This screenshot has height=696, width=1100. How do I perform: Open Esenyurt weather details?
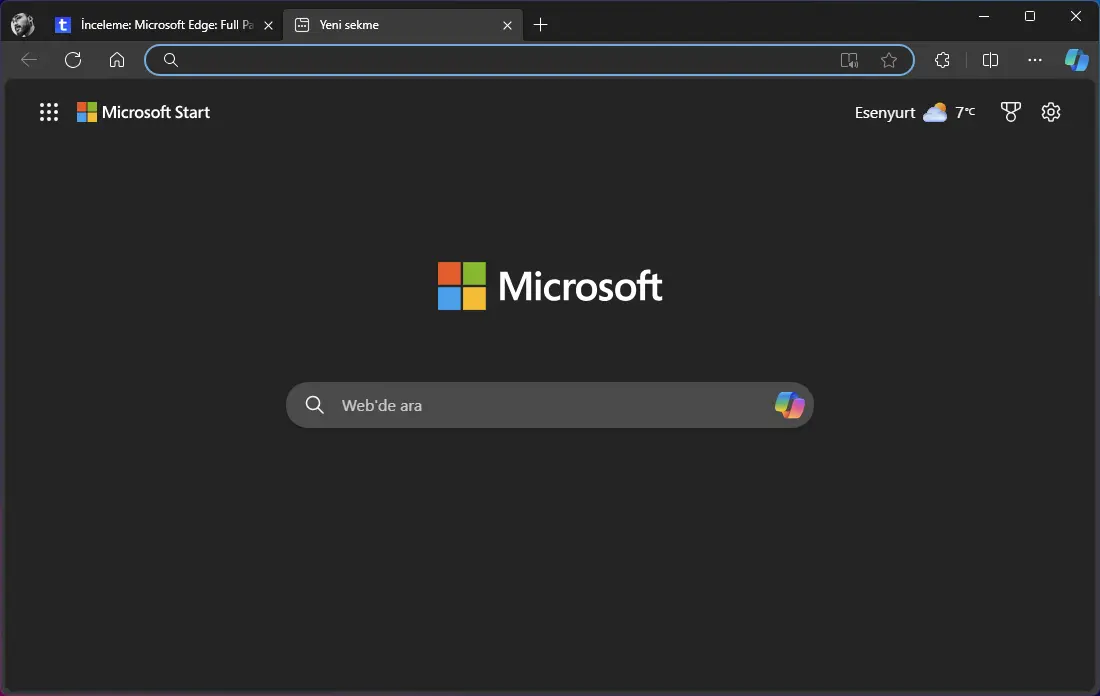tap(915, 112)
